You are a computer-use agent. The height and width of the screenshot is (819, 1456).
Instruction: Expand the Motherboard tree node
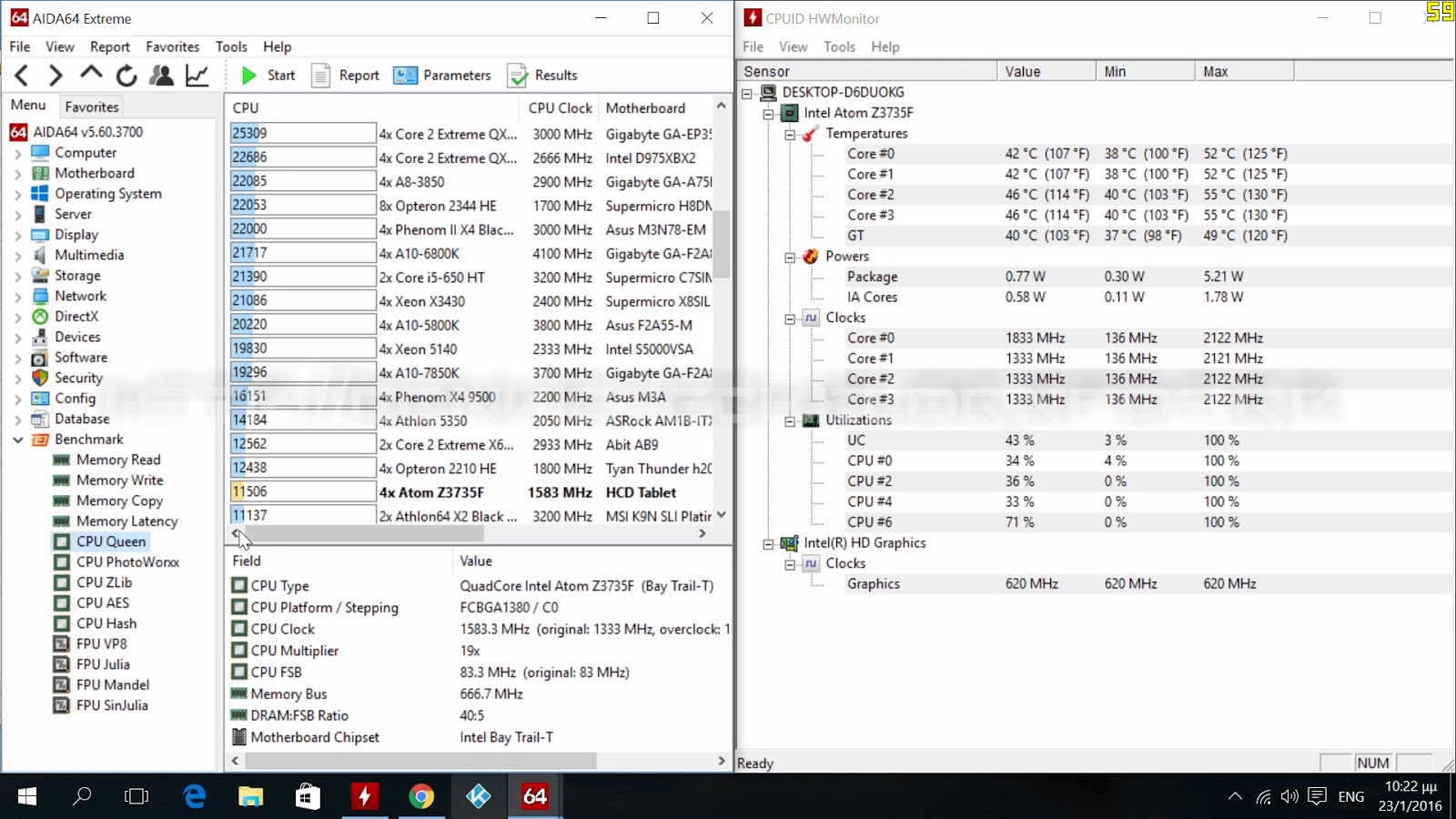tap(17, 174)
